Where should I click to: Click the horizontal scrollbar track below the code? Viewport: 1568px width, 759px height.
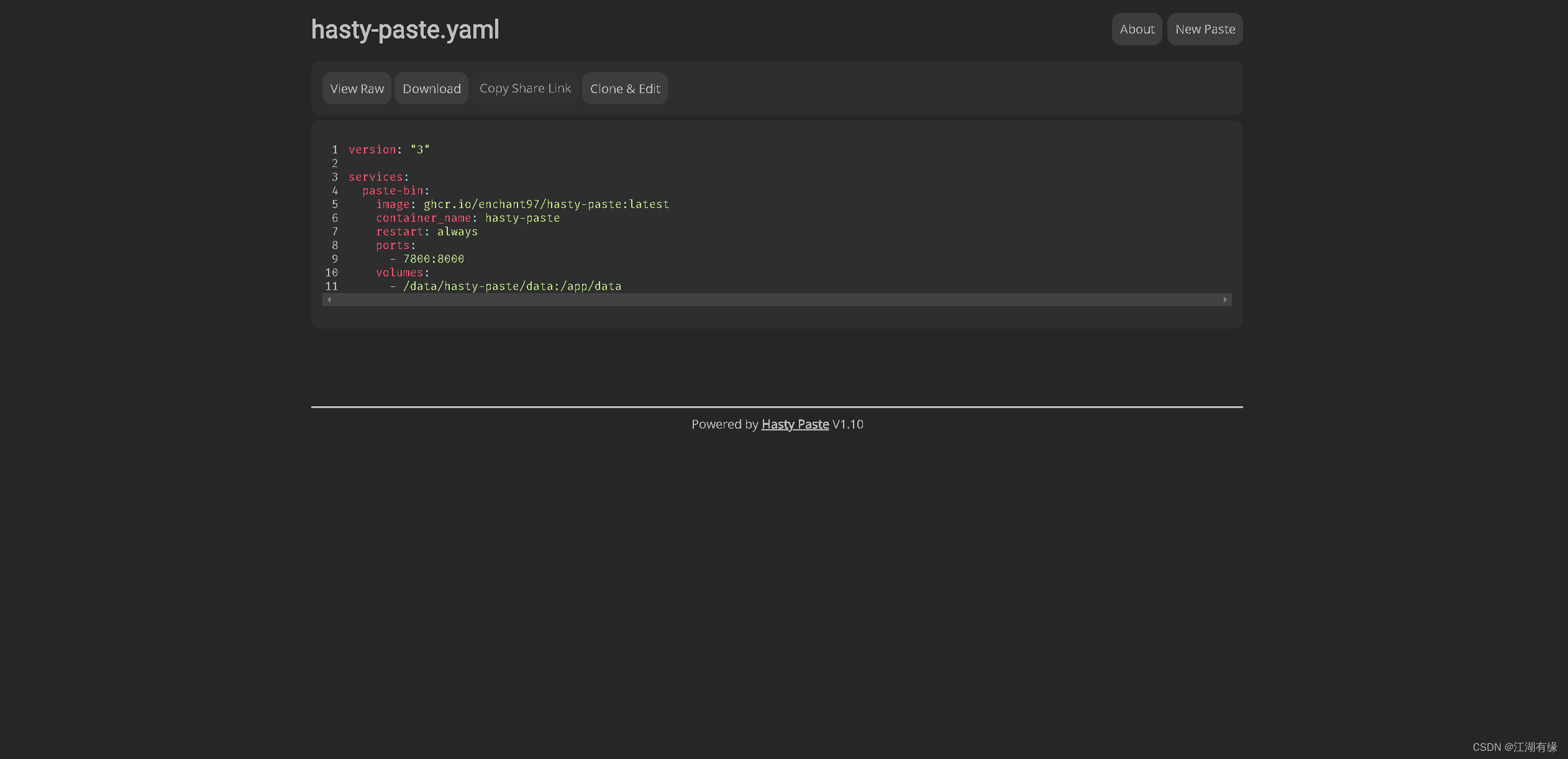pyautogui.click(x=777, y=300)
